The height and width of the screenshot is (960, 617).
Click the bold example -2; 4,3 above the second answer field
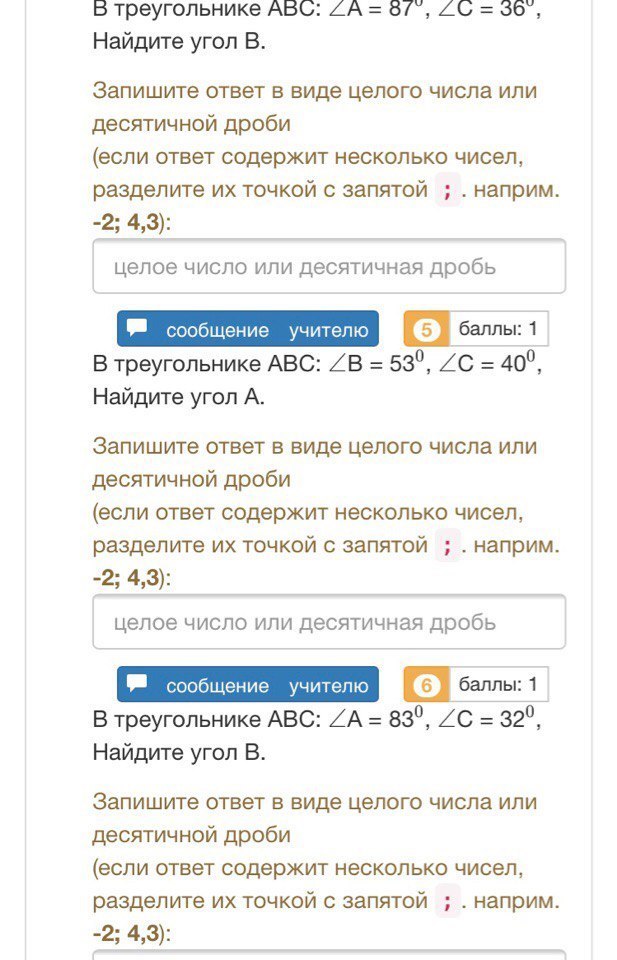click(126, 578)
